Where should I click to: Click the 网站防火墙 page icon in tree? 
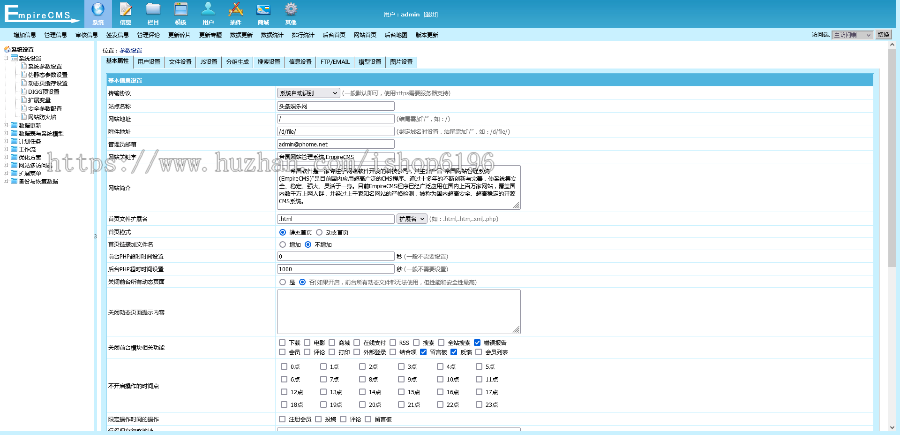point(24,116)
